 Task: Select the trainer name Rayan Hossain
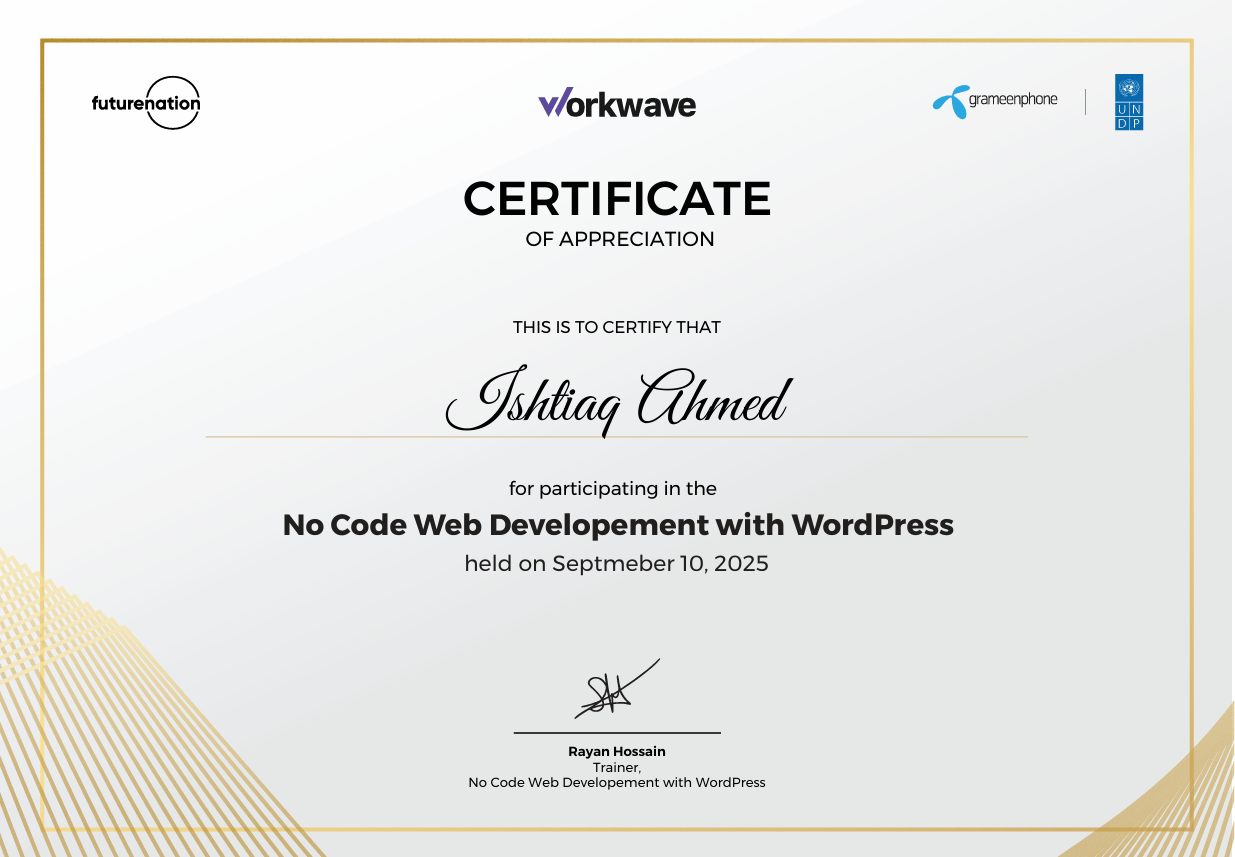tap(616, 752)
